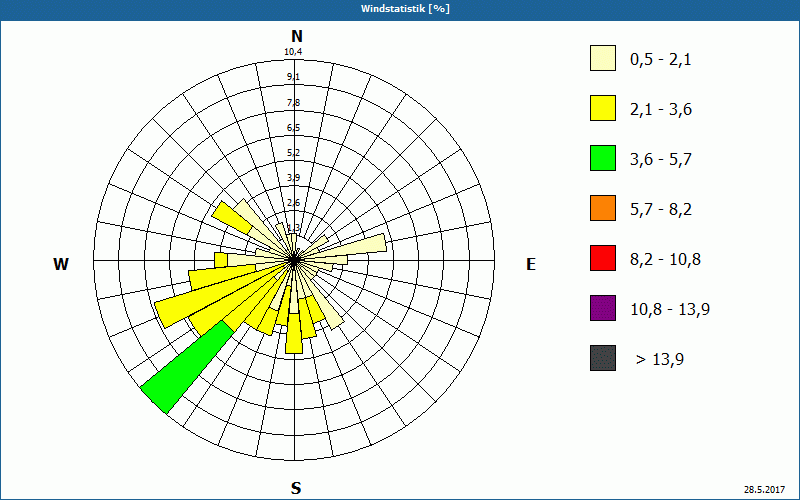The image size is (800, 500).
Task: Click the center point of the wind rose
Action: point(294,260)
